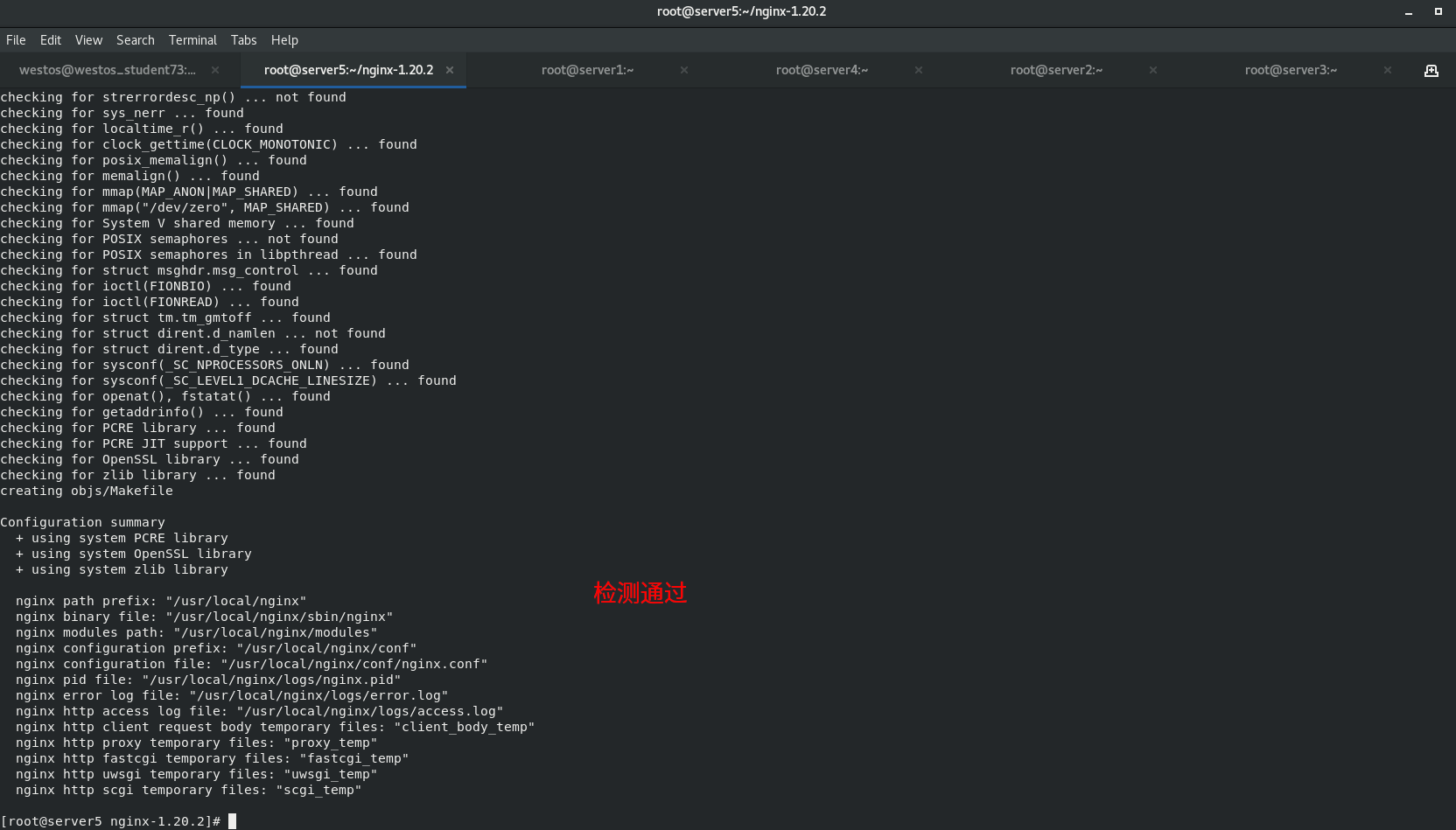Close the root@server3 tab
The width and height of the screenshot is (1456, 830).
[x=1388, y=70]
